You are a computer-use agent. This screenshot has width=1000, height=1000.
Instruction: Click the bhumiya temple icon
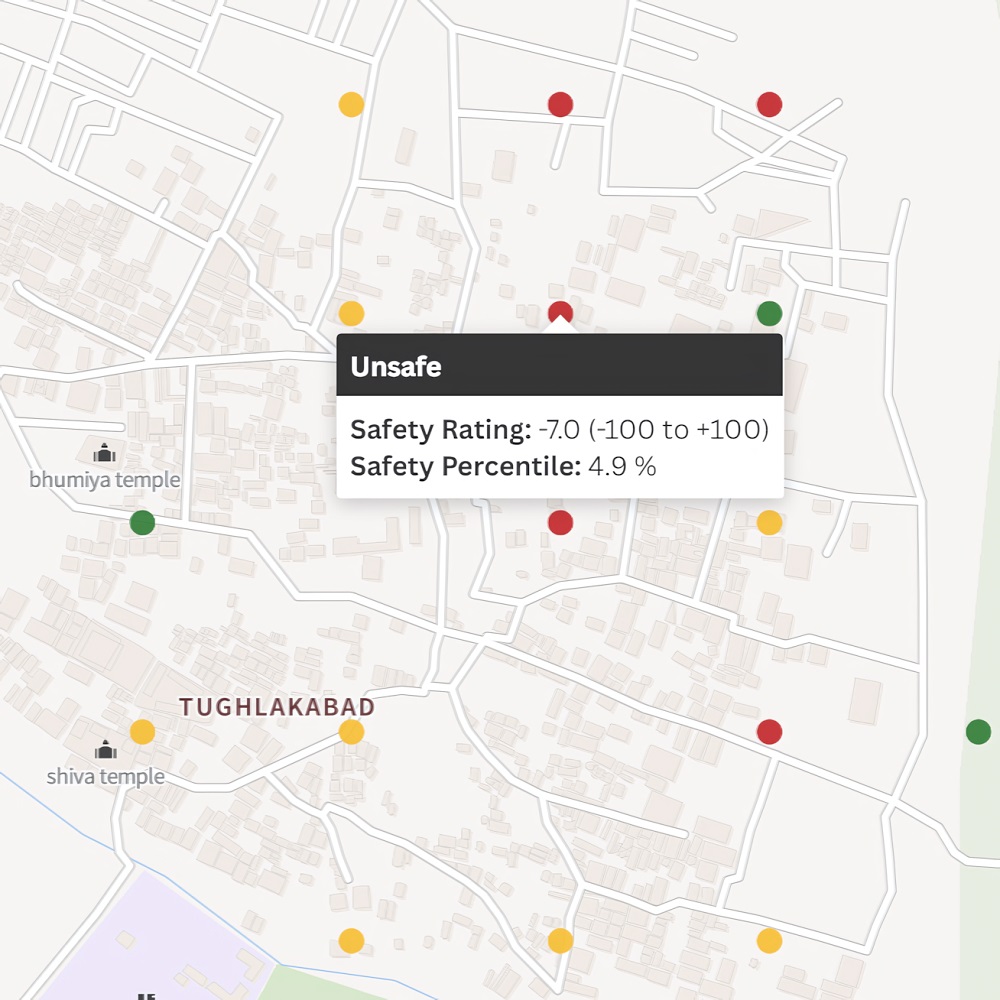(104, 453)
